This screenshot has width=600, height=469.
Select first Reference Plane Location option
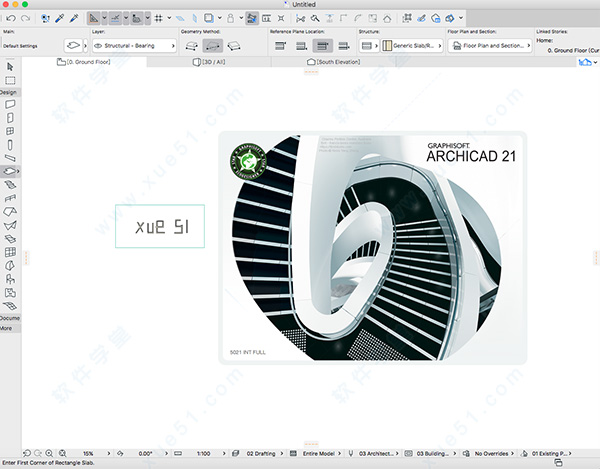click(x=280, y=46)
